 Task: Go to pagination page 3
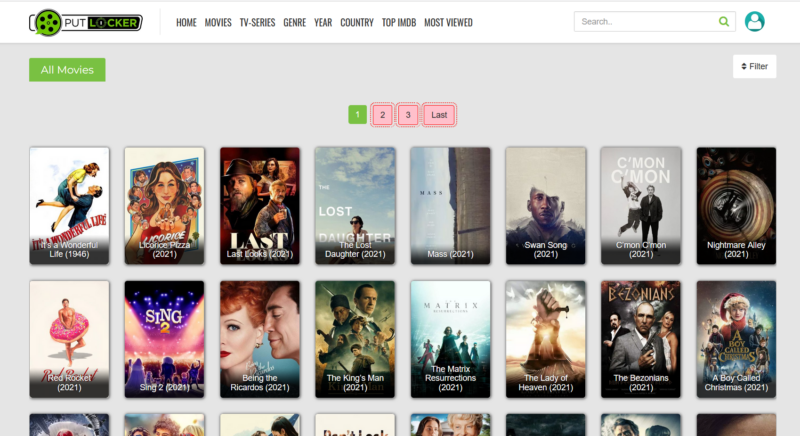coord(408,115)
